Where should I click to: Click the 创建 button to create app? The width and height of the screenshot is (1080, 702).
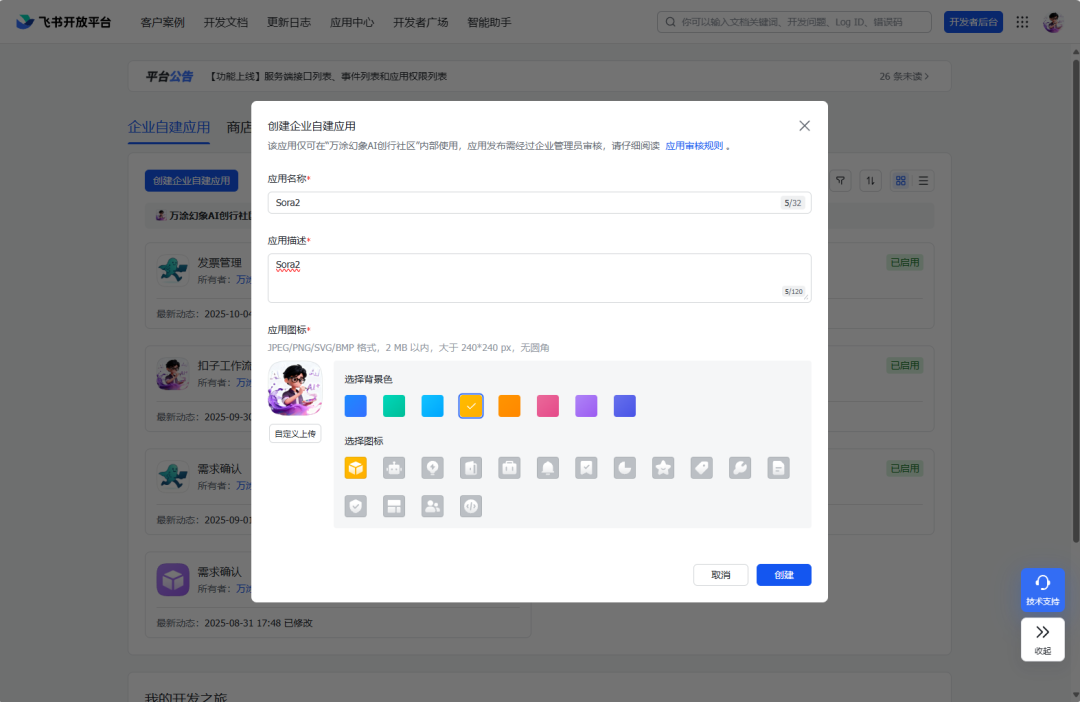783,575
